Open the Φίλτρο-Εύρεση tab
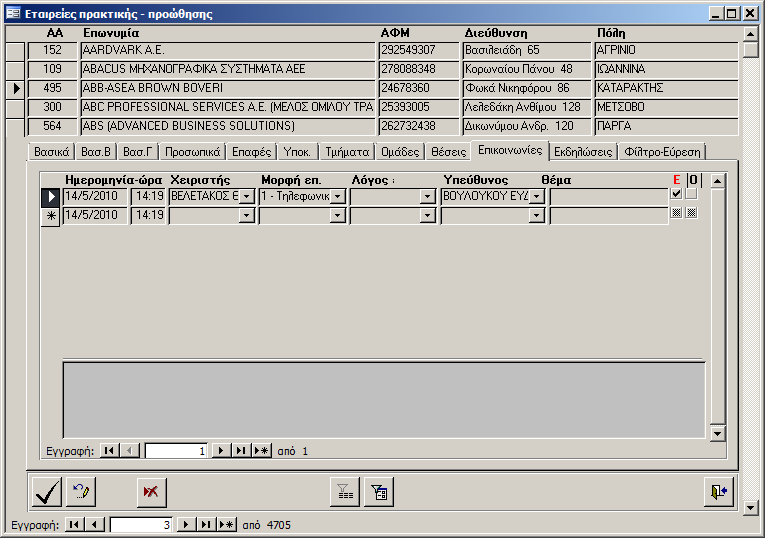Image resolution: width=765 pixels, height=538 pixels. click(x=663, y=152)
